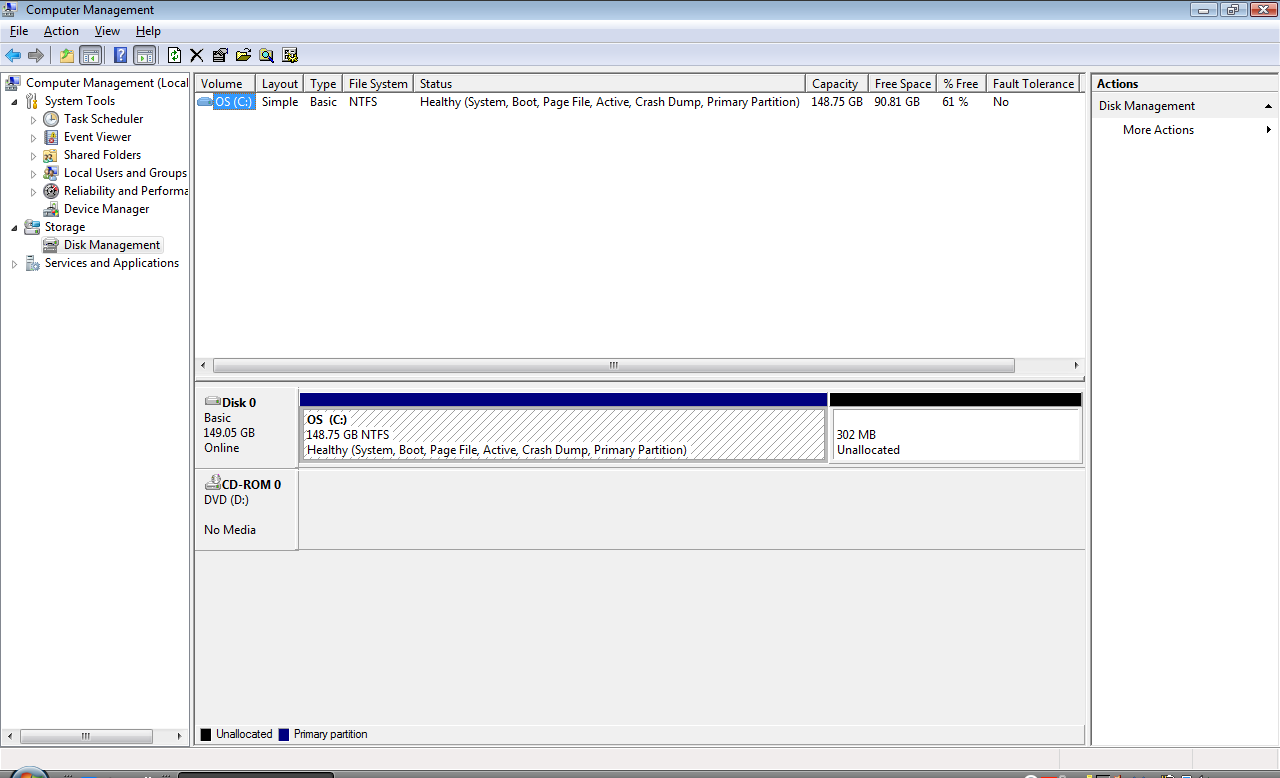Screen dimensions: 1280x778
Task: Click the black X delete icon
Action: (197, 56)
